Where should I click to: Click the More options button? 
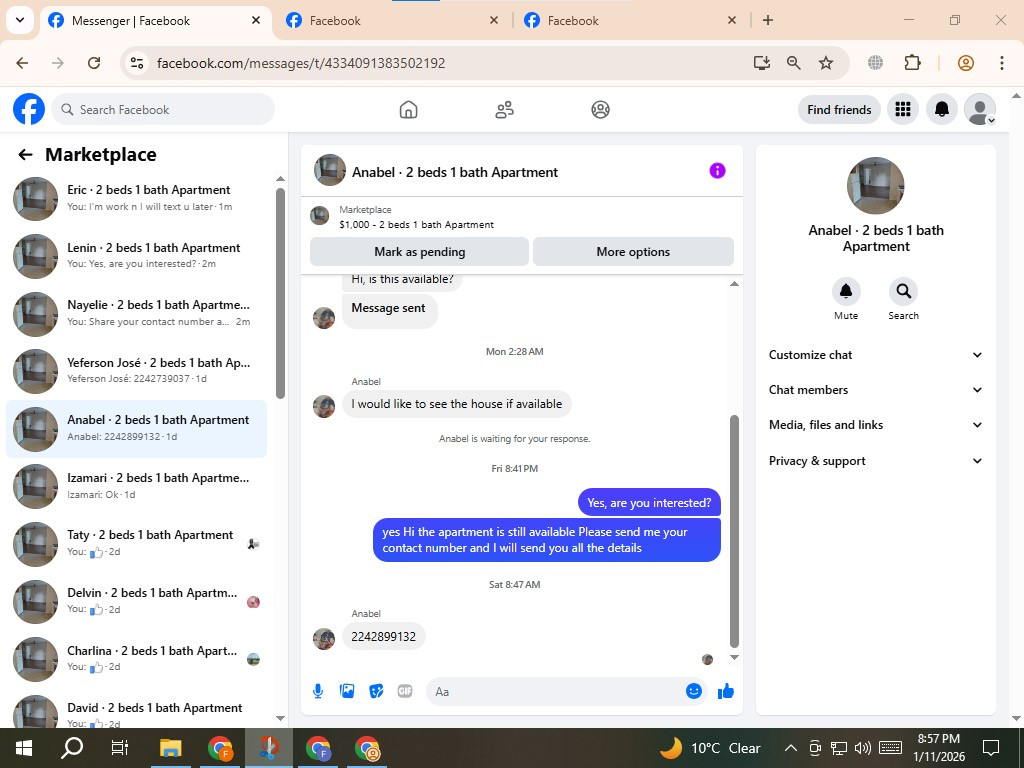pos(633,251)
